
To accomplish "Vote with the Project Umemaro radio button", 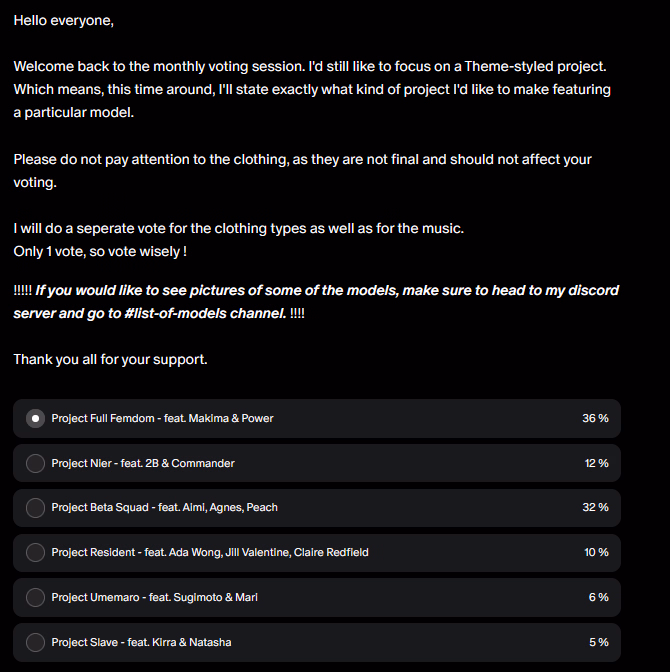I will pos(36,597).
